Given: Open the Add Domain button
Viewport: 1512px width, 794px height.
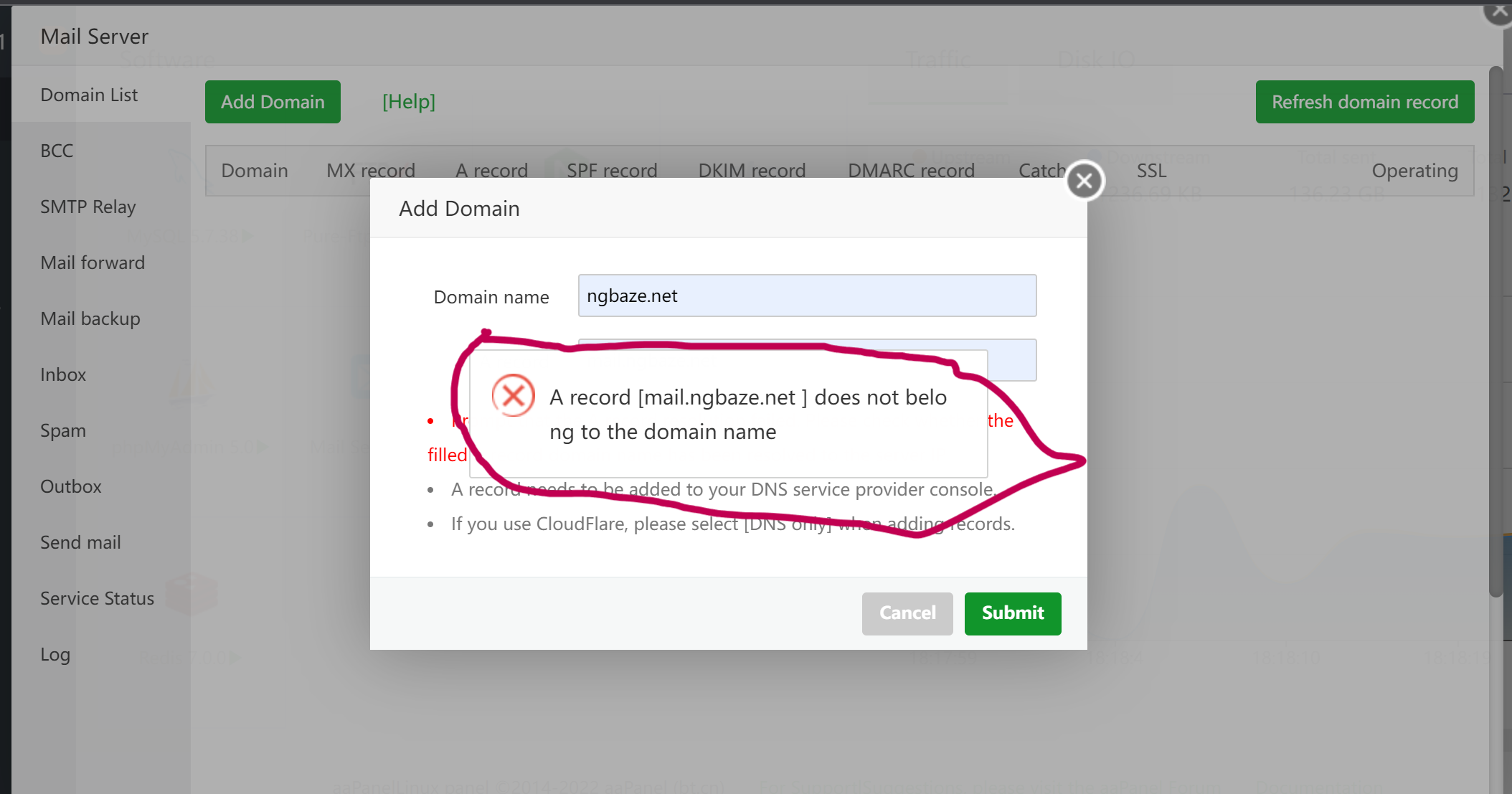Looking at the screenshot, I should [273, 102].
